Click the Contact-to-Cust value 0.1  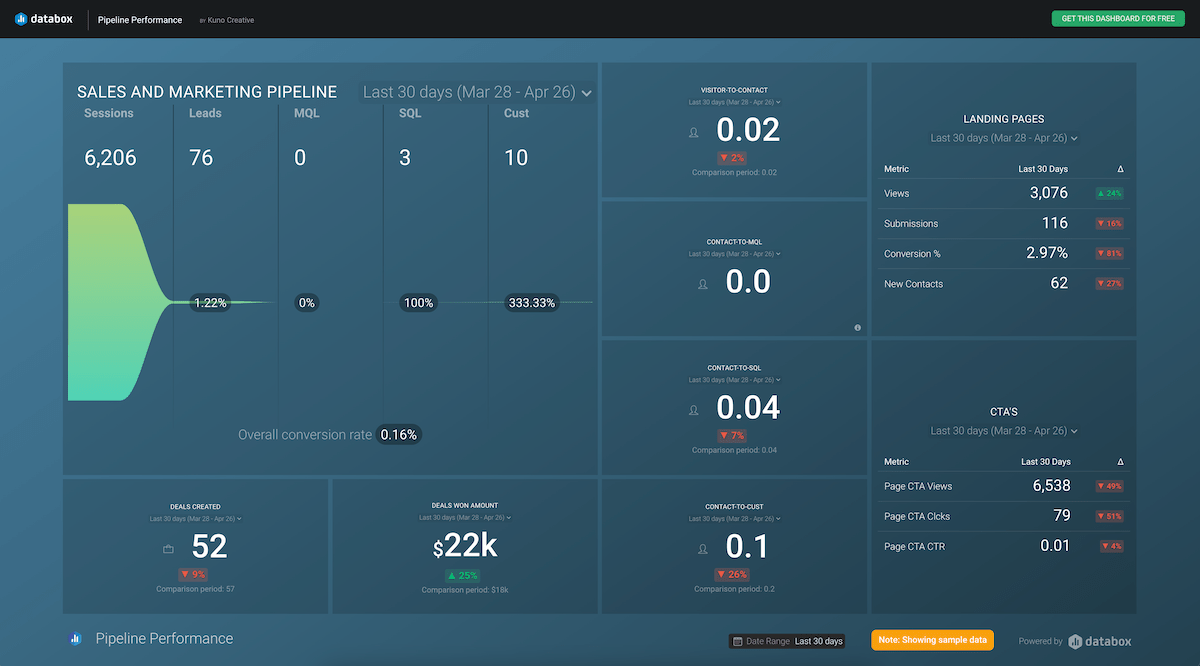tap(748, 546)
